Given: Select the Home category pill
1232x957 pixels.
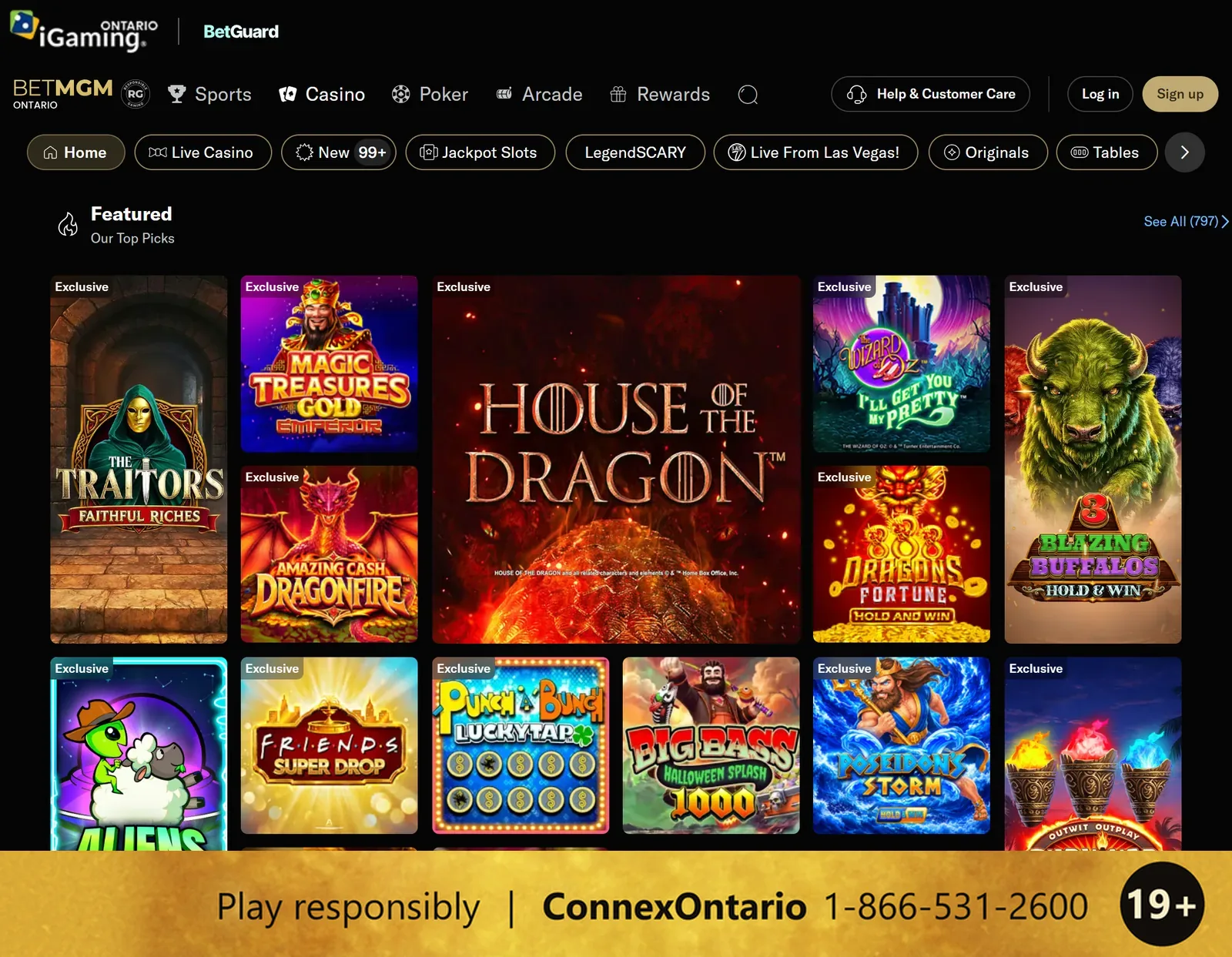Looking at the screenshot, I should point(75,152).
